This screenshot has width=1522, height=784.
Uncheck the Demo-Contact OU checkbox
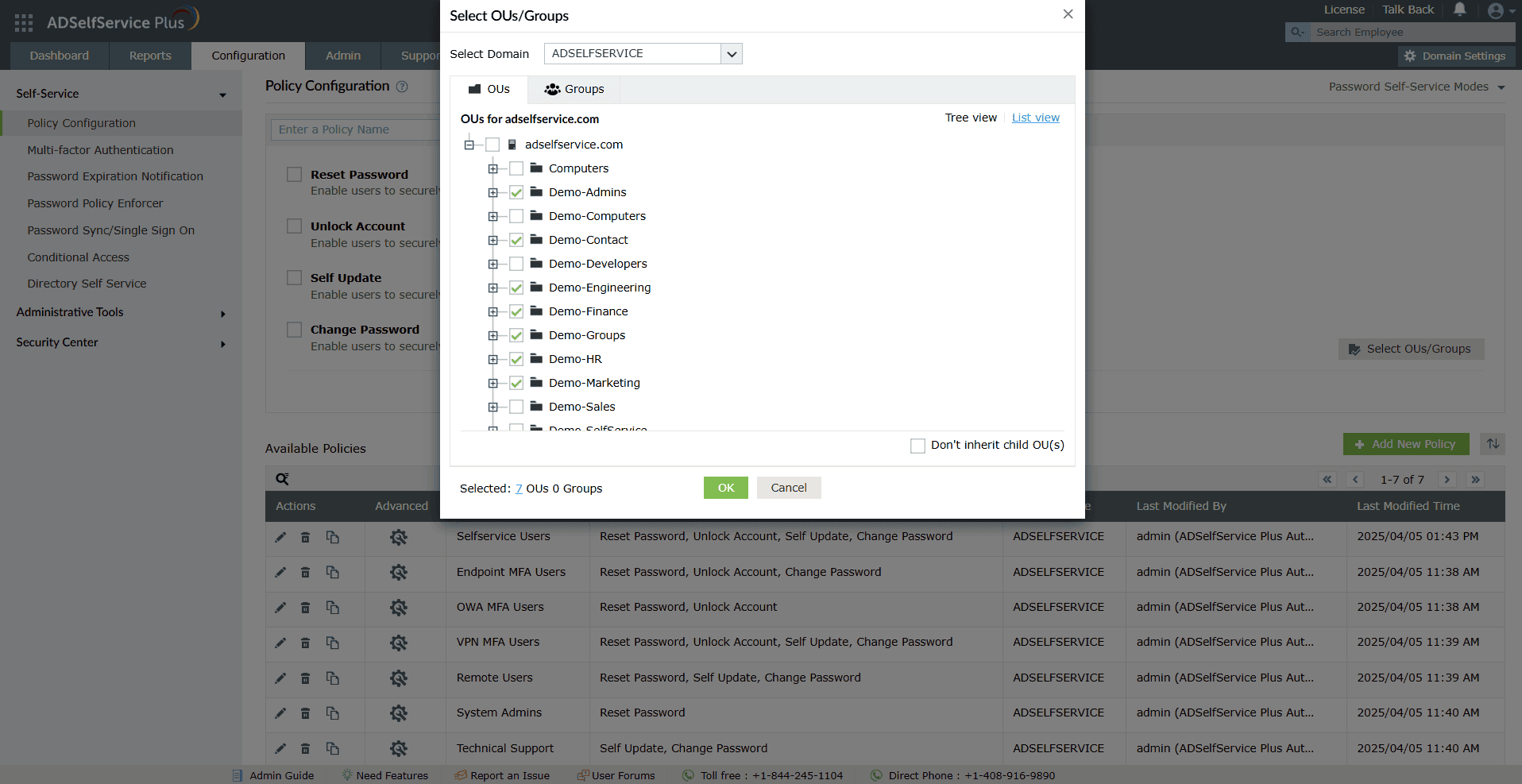pyautogui.click(x=516, y=240)
